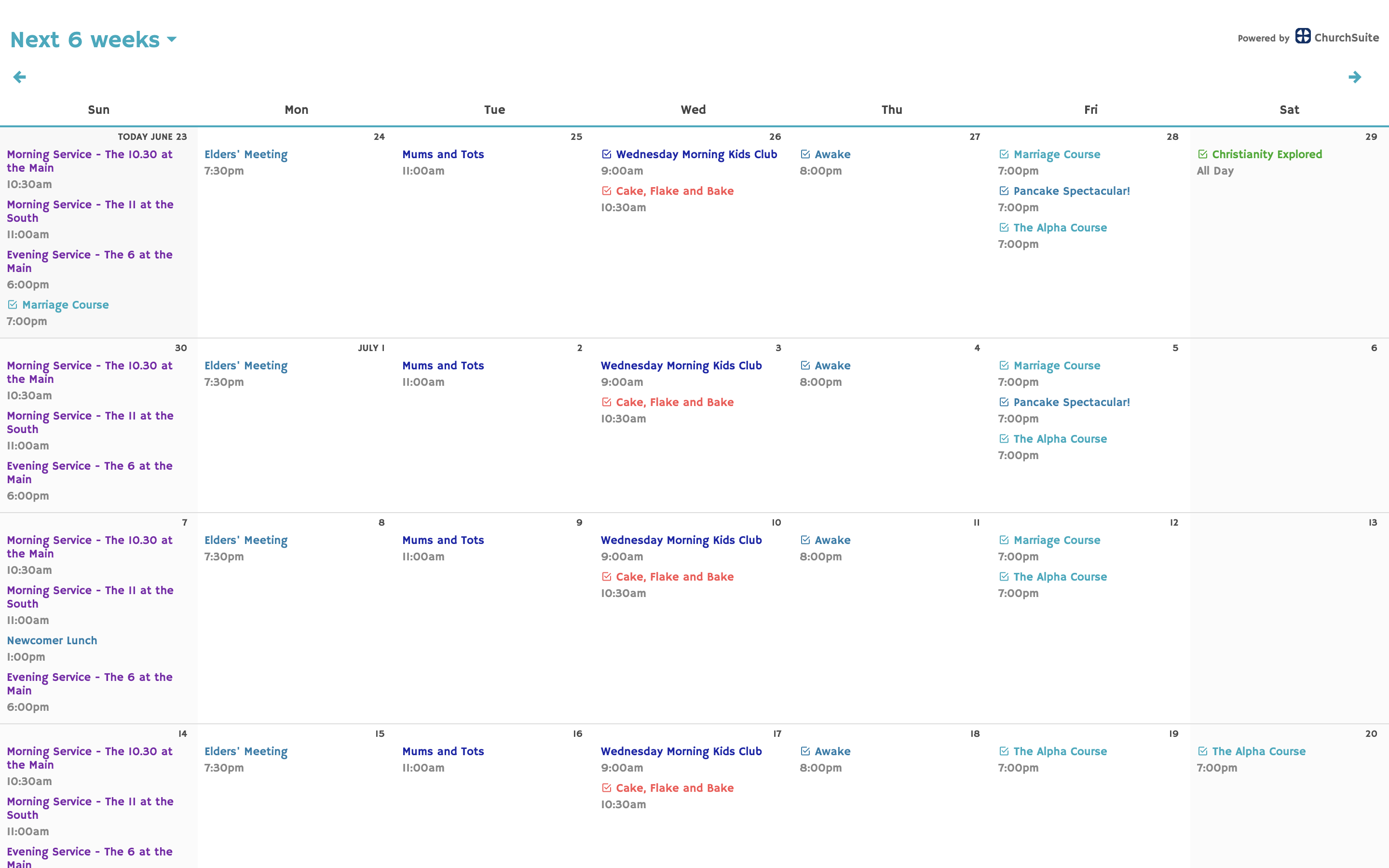Screen dimensions: 1389x868
Task: Open the Next 6 weeks dropdown
Action: pos(94,40)
